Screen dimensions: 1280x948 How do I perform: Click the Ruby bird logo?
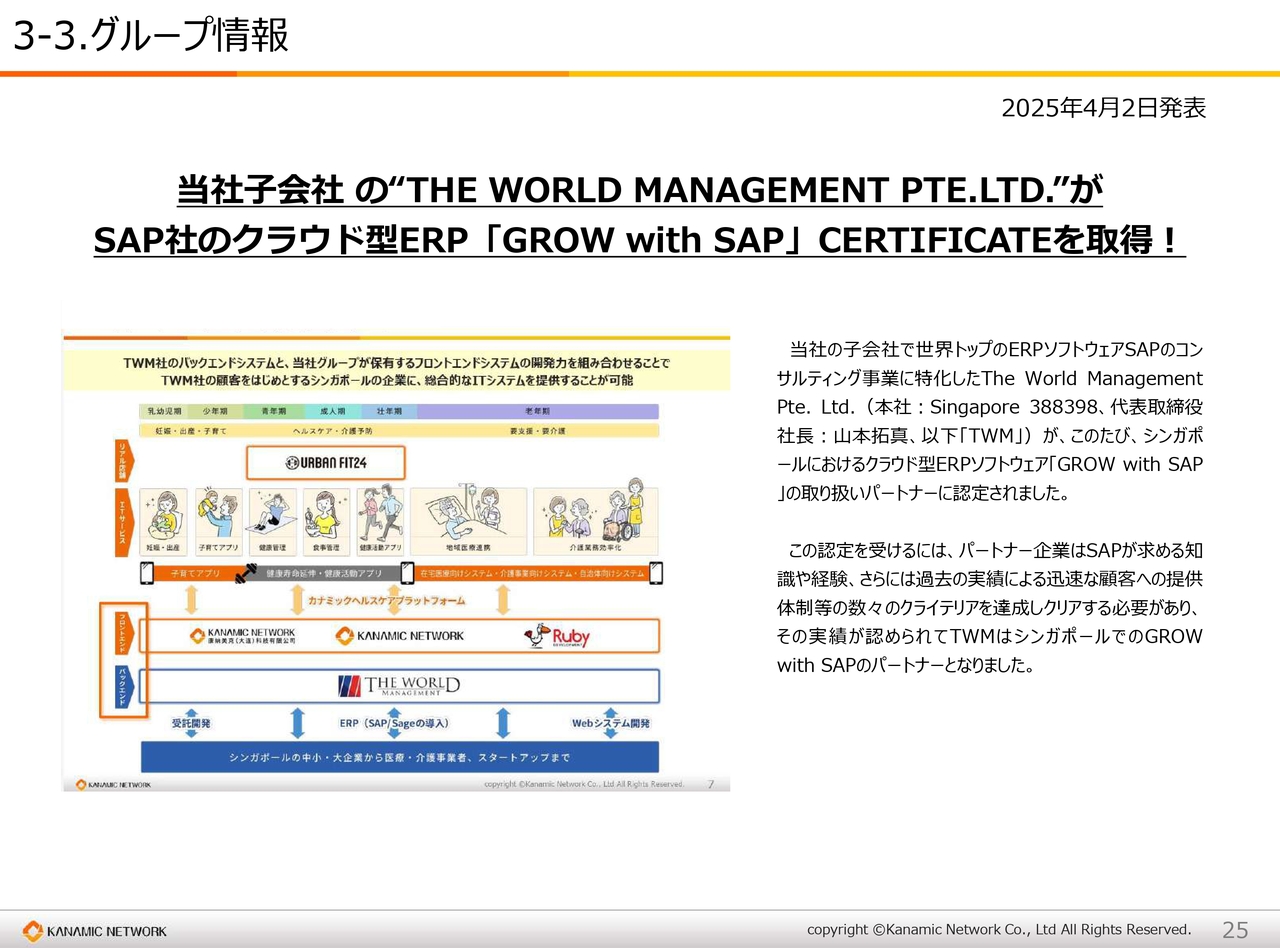557,636
